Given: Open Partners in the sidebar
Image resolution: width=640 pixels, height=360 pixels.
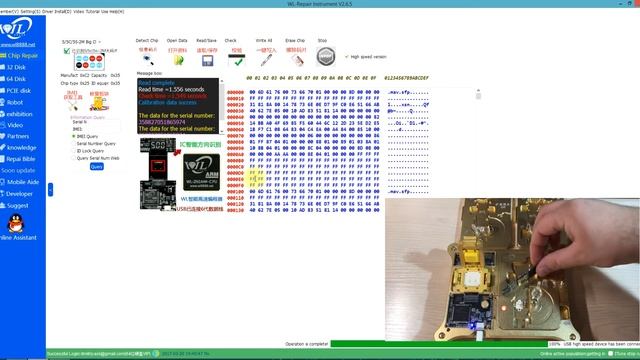Looking at the screenshot, I should [15, 136].
